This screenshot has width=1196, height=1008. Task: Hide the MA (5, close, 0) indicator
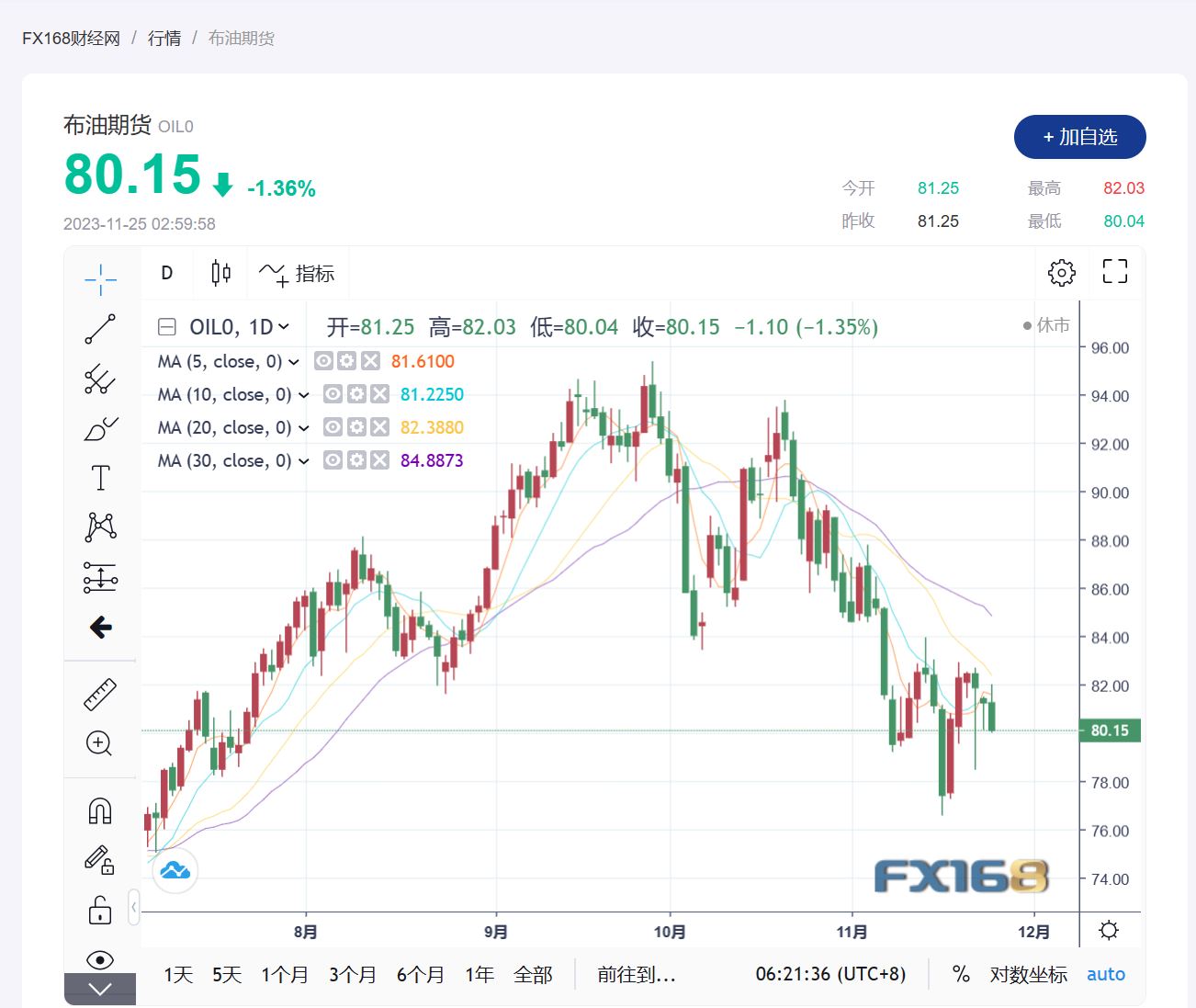[323, 361]
